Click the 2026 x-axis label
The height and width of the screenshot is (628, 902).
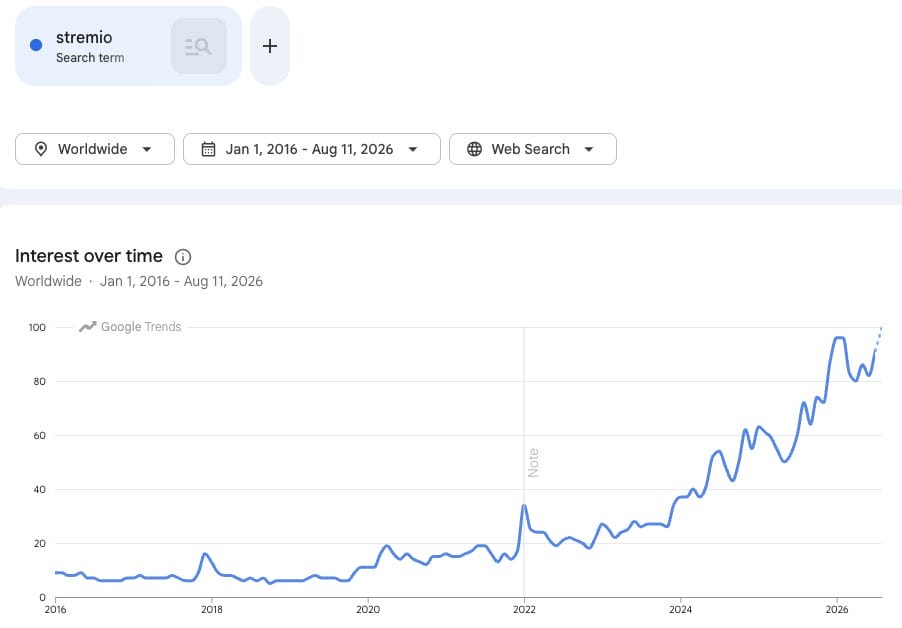[x=837, y=610]
